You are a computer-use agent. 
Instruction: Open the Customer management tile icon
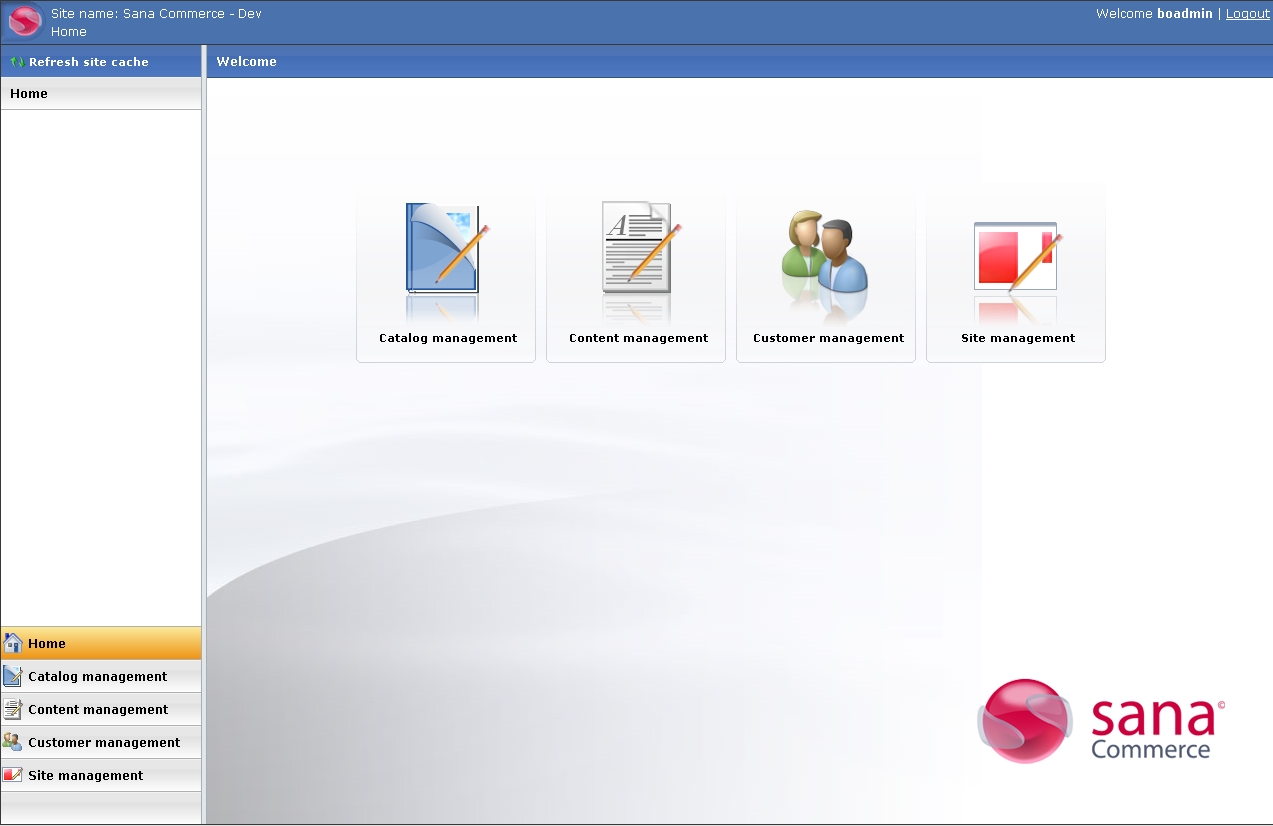825,251
